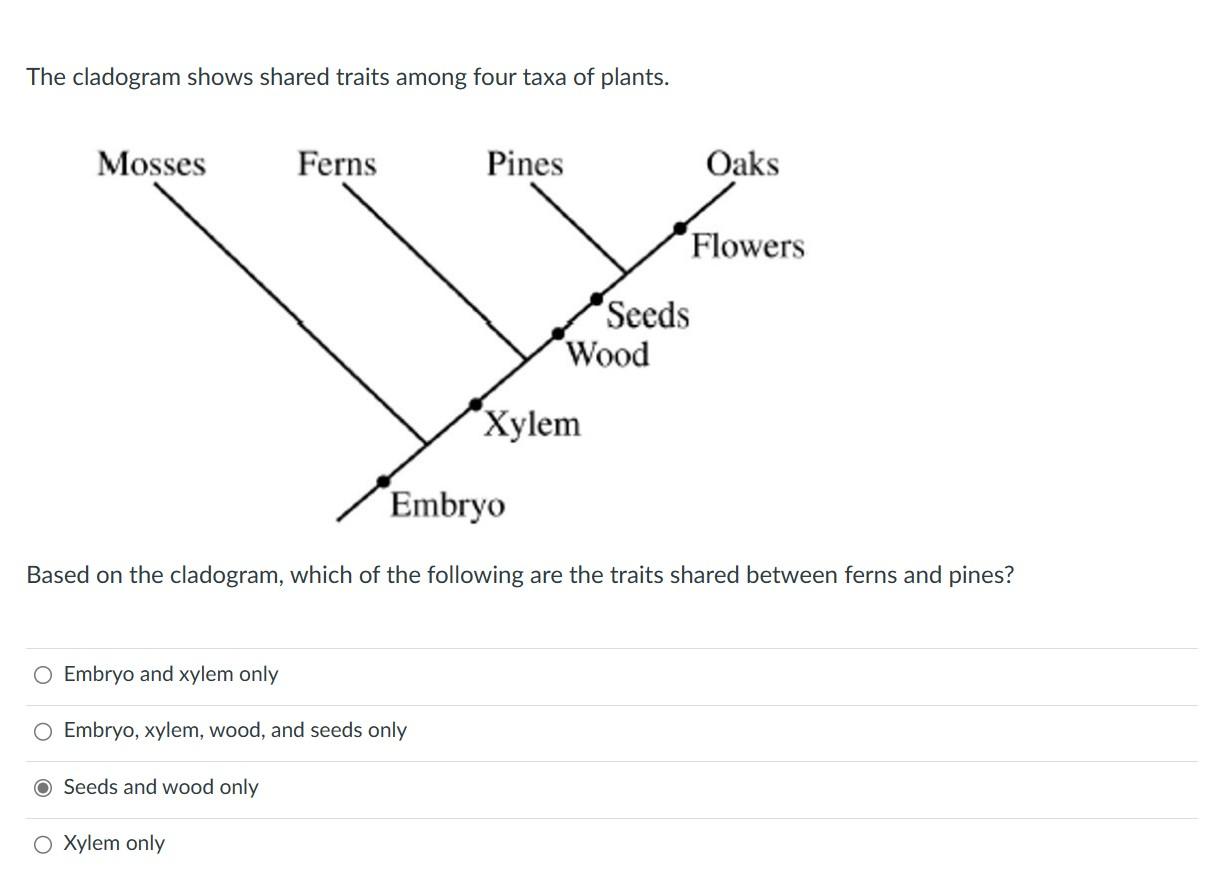Viewport: 1227px width, 892px height.
Task: Select the Ferns taxon label
Action: tap(337, 164)
